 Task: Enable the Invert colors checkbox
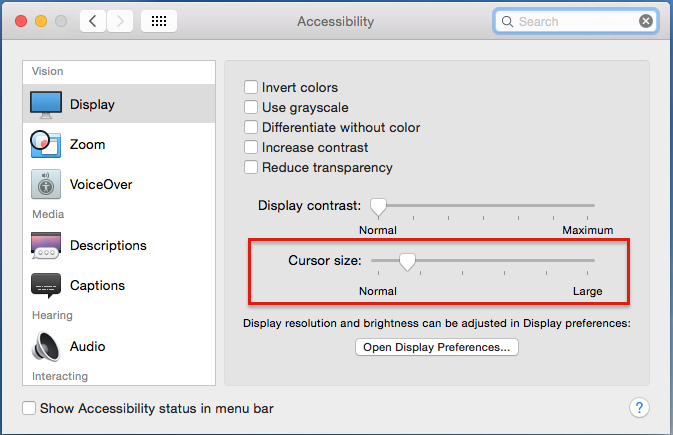click(252, 88)
